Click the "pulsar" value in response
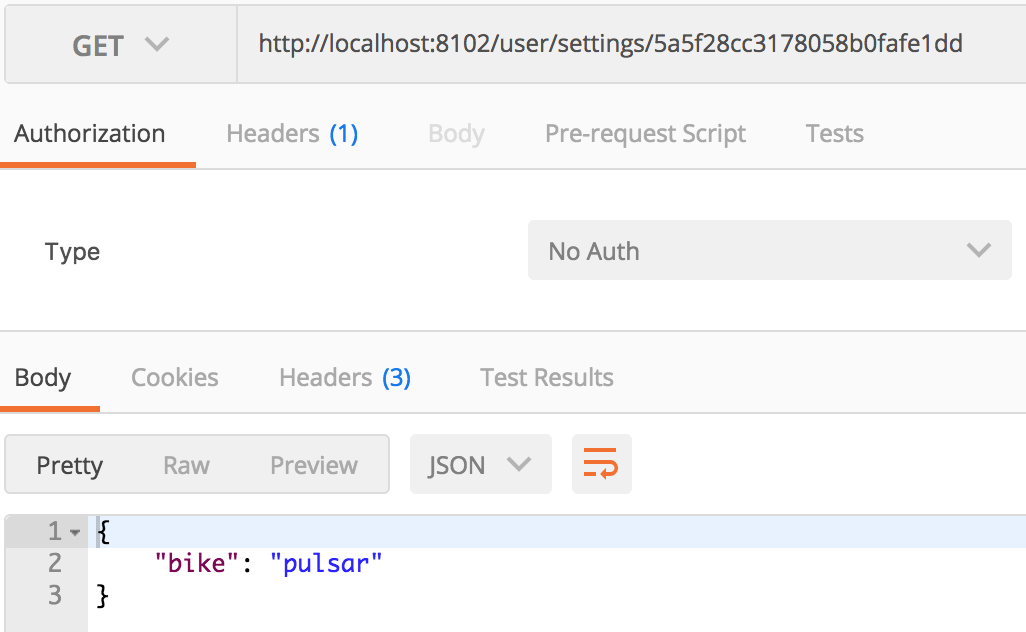The image size is (1026, 632). coord(326,563)
